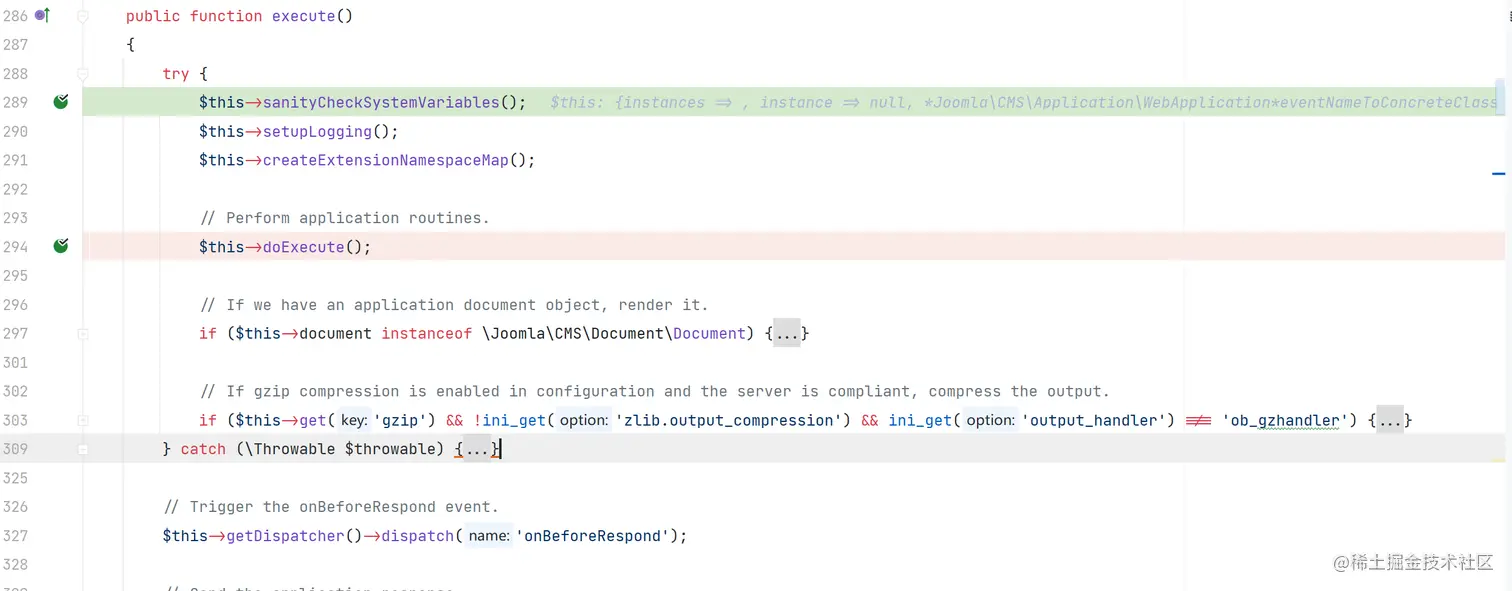1512x591 pixels.
Task: Expand the folded {...} of the catch block
Action: [477, 449]
